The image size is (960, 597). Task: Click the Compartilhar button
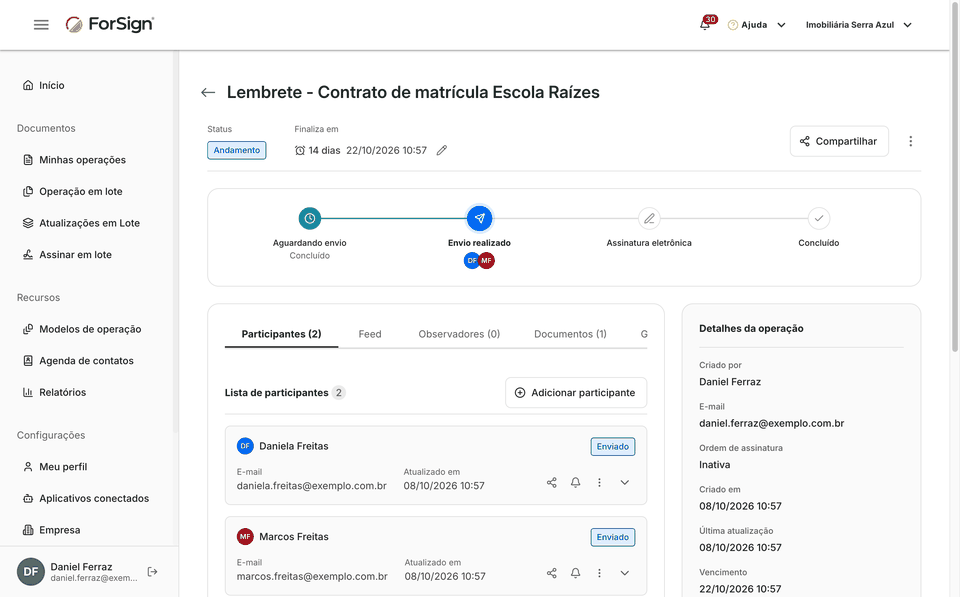(839, 141)
